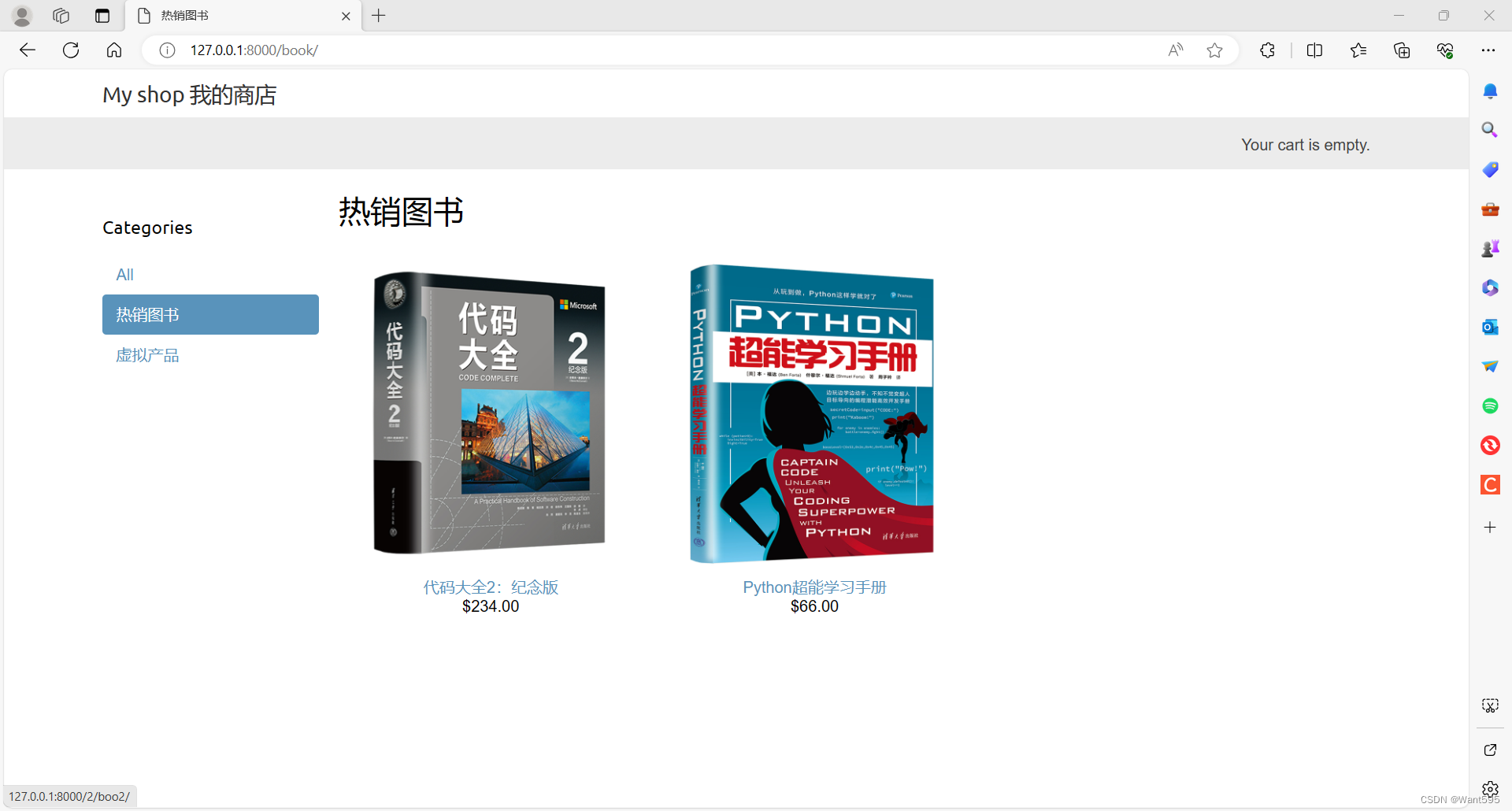Open Microsoft 365 in sidebar
The width and height of the screenshot is (1512, 811).
[x=1490, y=287]
